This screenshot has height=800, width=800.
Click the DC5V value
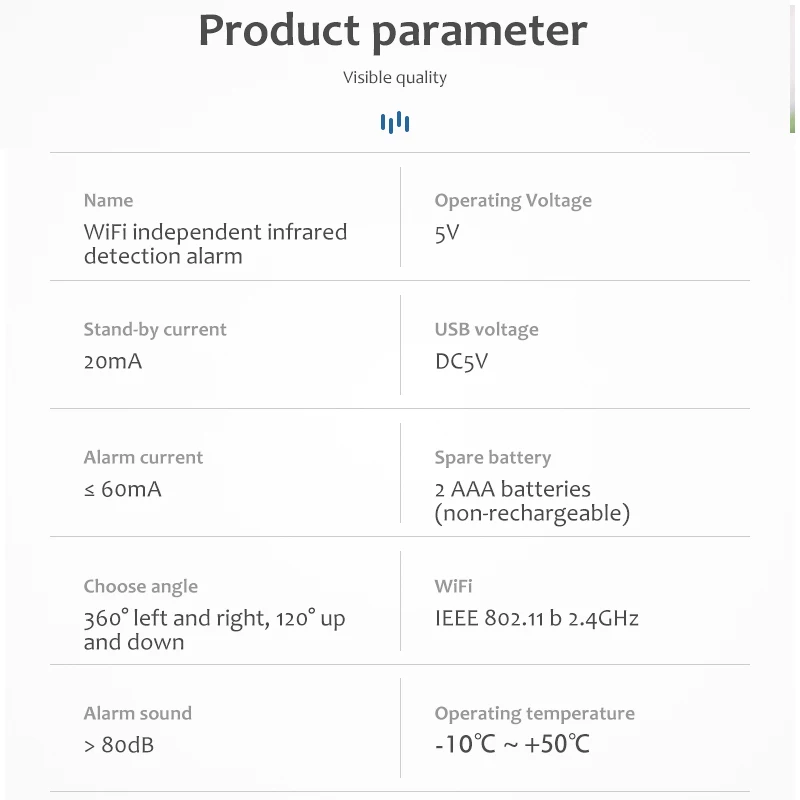click(461, 362)
